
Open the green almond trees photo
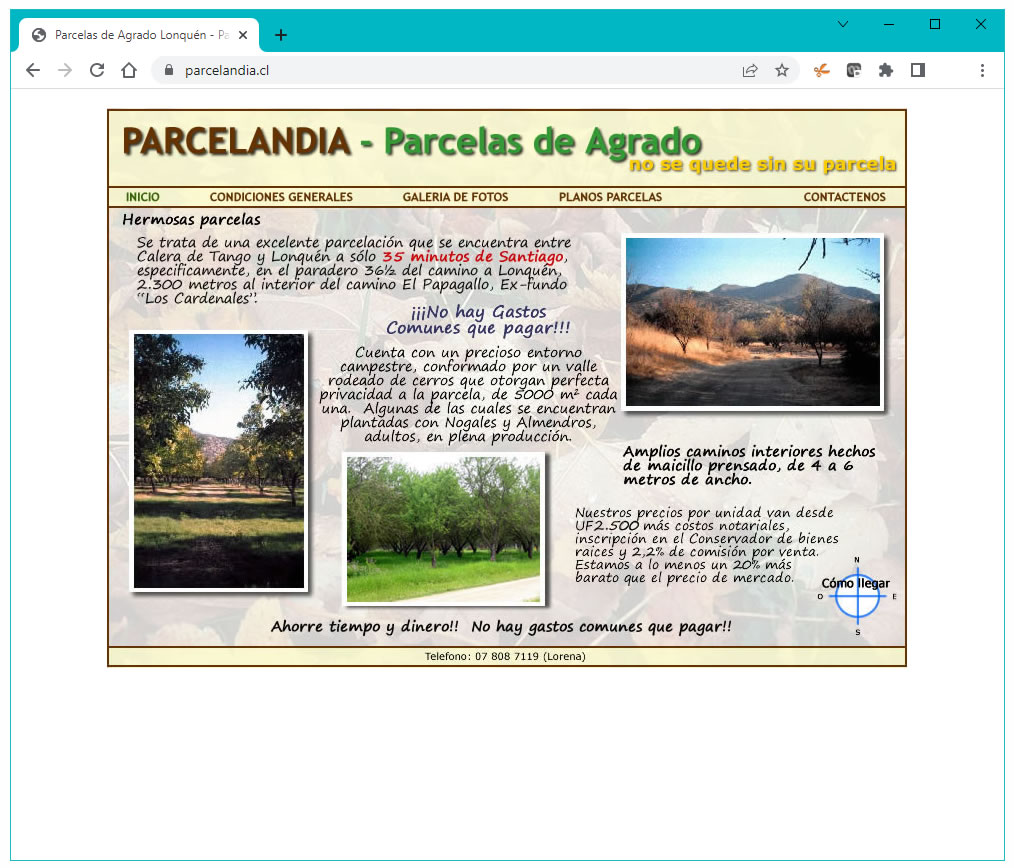click(x=444, y=529)
